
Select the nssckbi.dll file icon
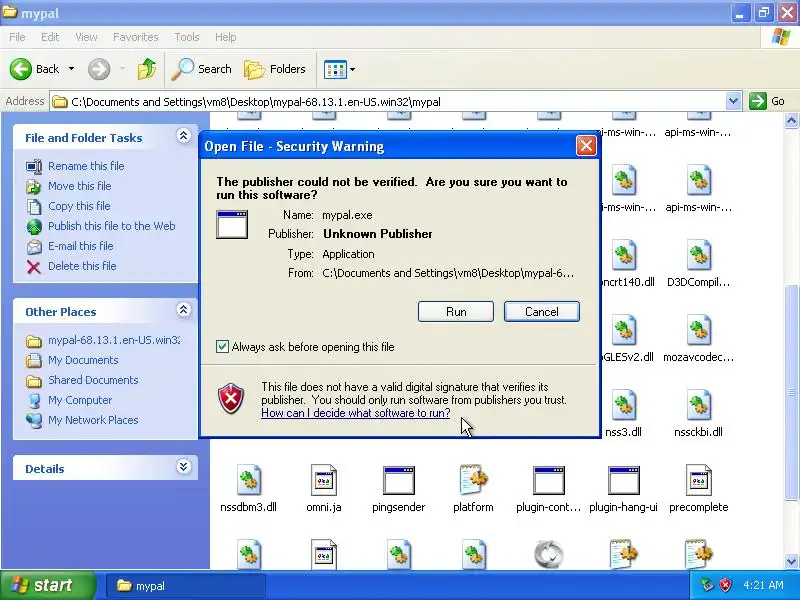[x=698, y=405]
